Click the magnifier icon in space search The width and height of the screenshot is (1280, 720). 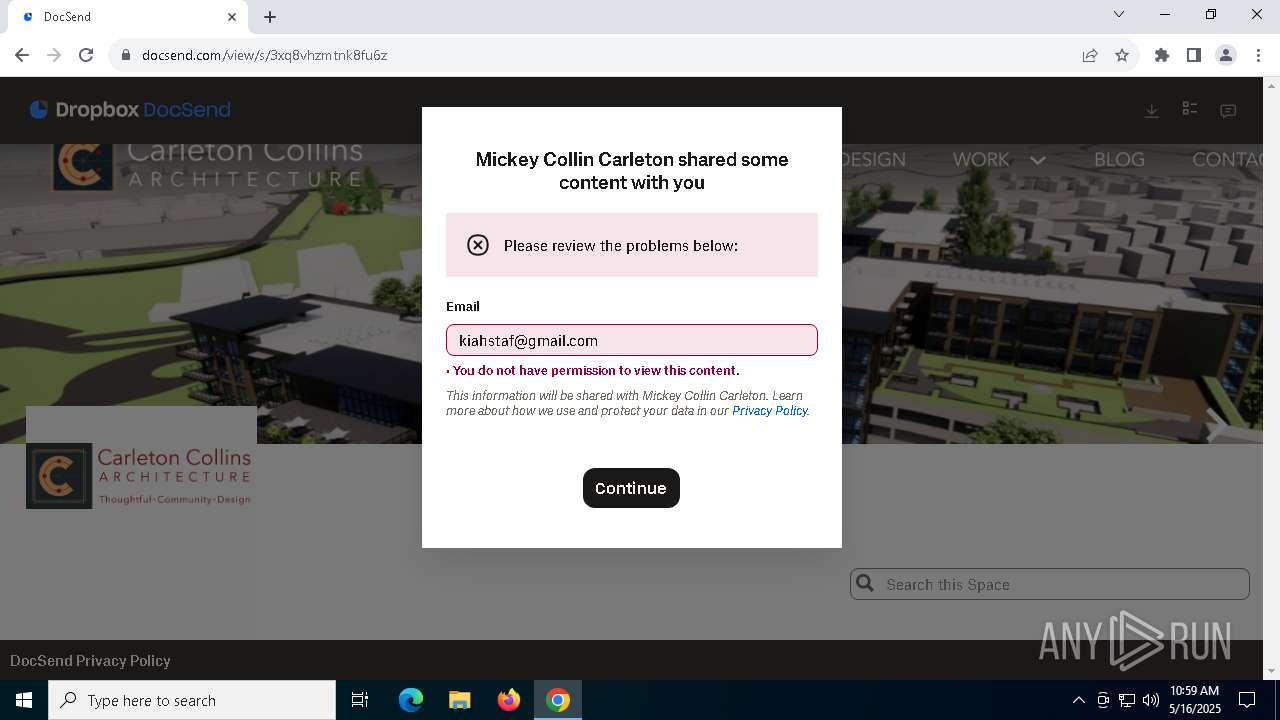(x=866, y=583)
